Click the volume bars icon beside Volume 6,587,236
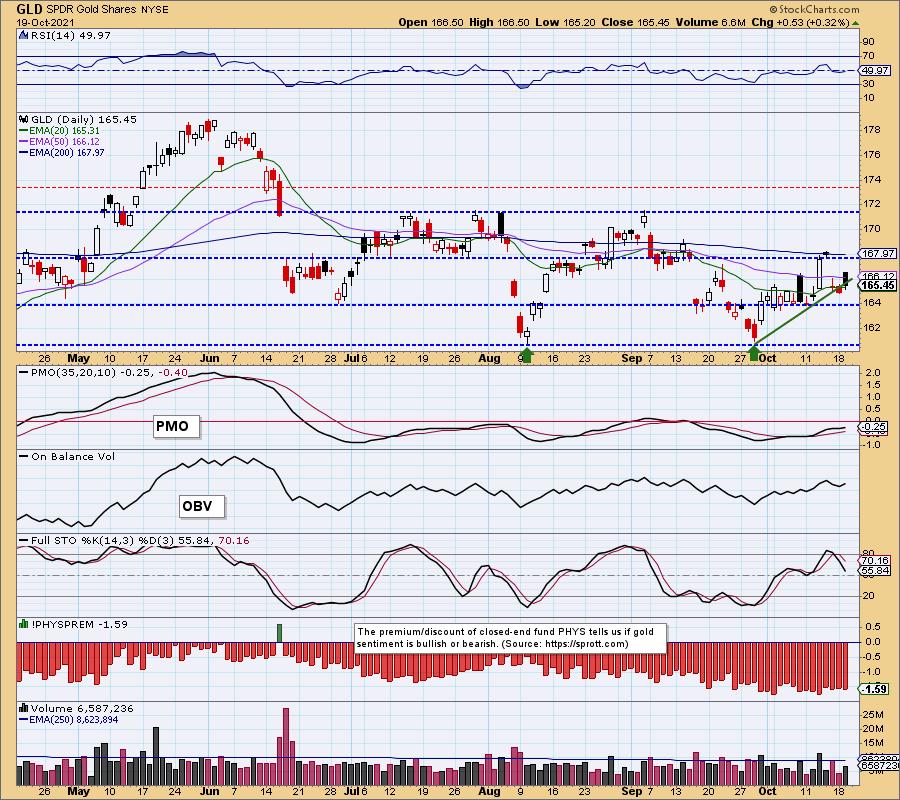The height and width of the screenshot is (800, 900). [24, 708]
